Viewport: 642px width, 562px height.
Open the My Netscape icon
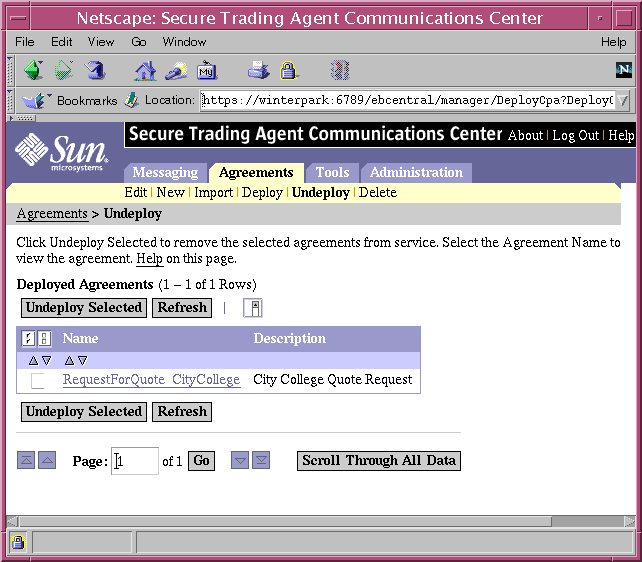[x=207, y=70]
